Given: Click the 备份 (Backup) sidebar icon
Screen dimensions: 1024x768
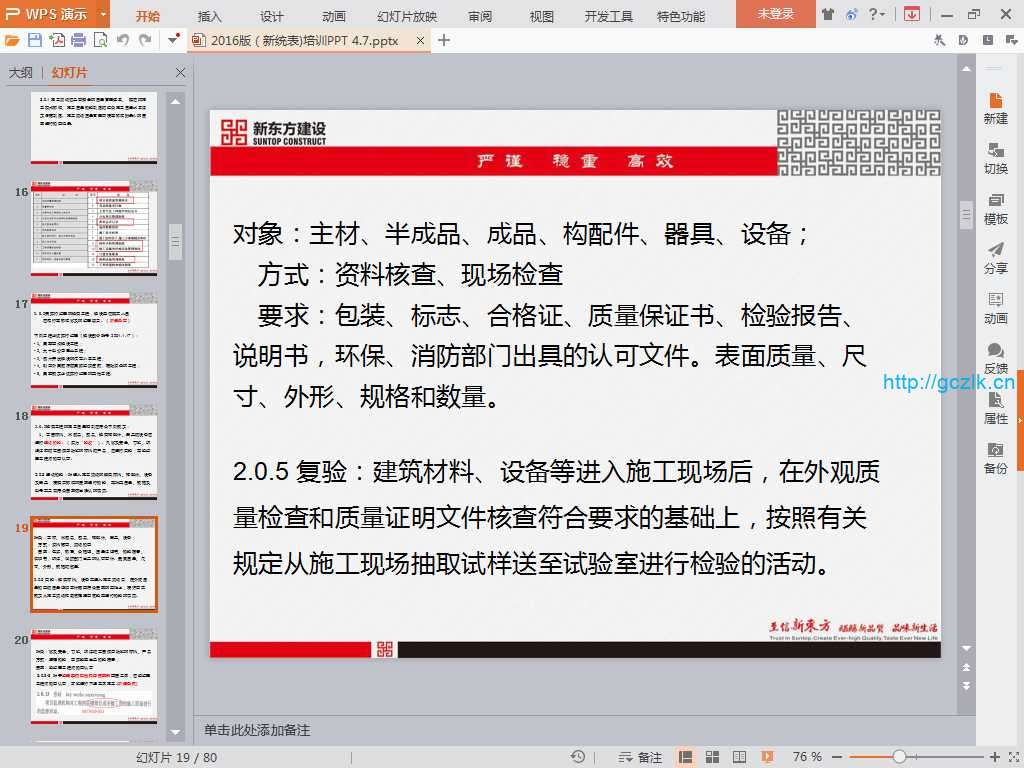Looking at the screenshot, I should pos(995,458).
